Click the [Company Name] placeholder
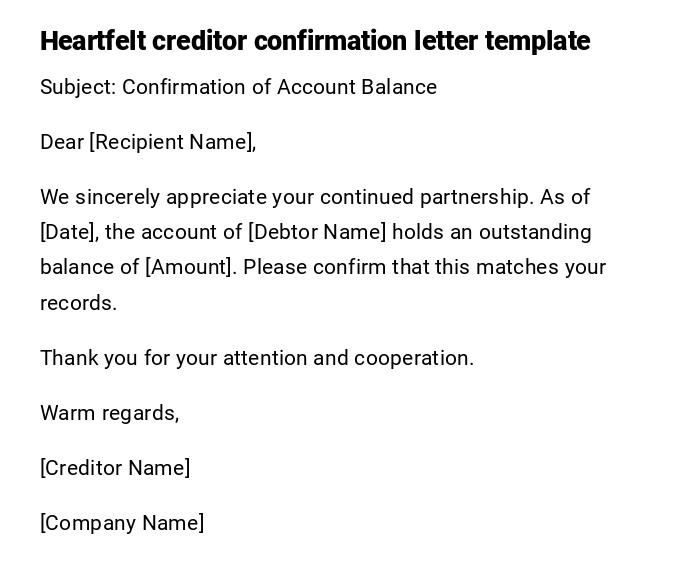The image size is (700, 586). (122, 523)
